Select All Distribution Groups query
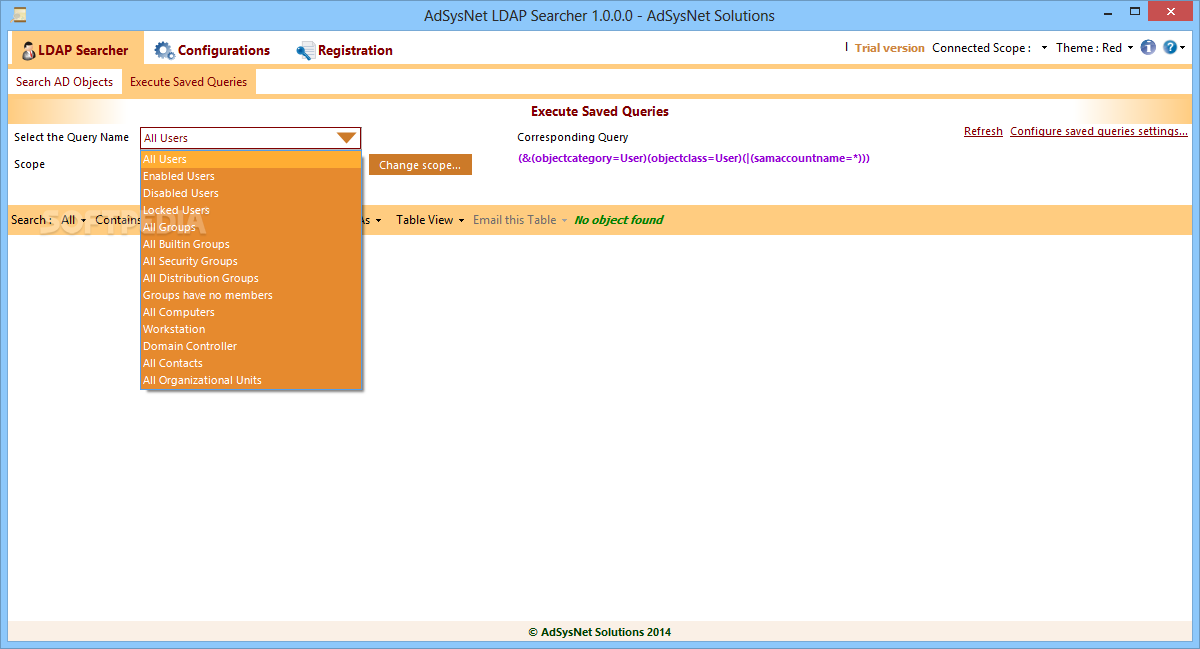Viewport: 1200px width, 649px height. tap(251, 278)
